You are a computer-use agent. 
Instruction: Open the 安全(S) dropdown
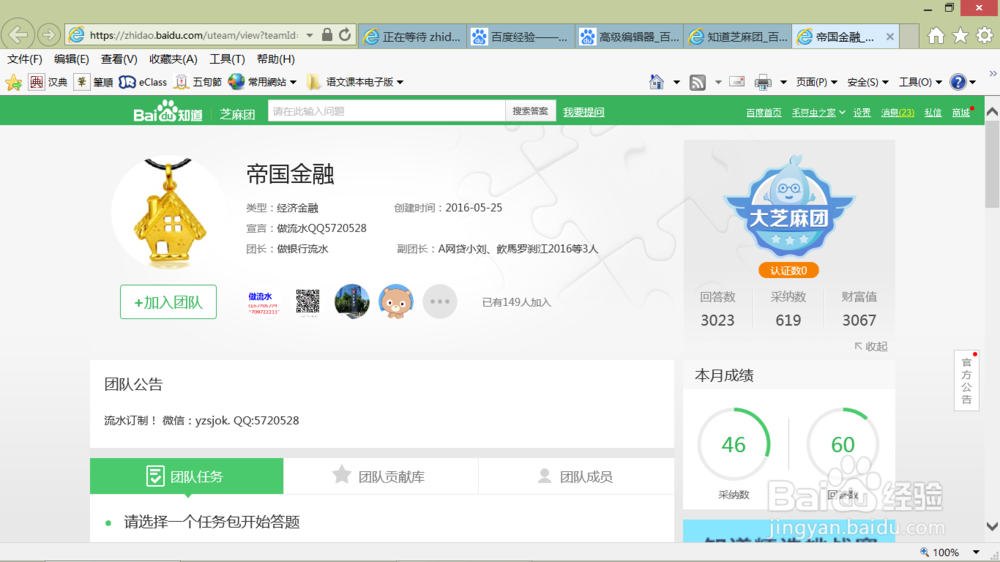[867, 82]
